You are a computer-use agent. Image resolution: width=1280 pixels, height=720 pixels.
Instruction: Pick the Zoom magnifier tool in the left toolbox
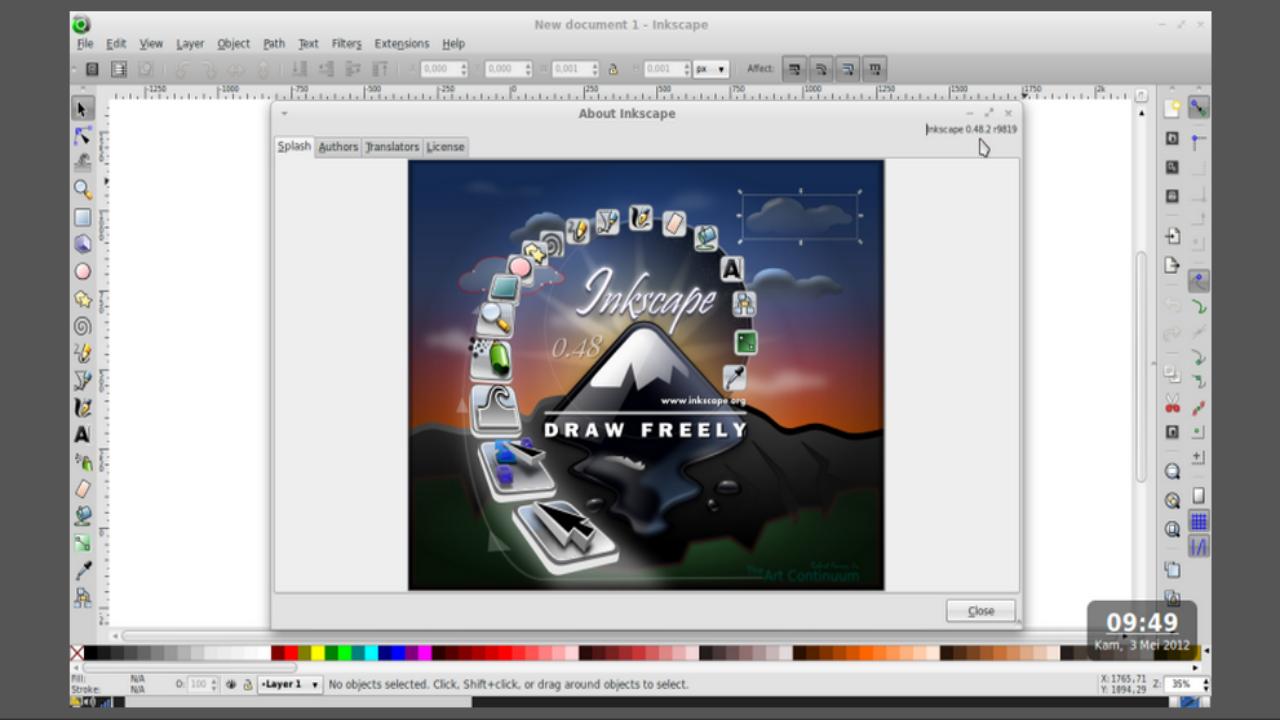click(x=83, y=190)
